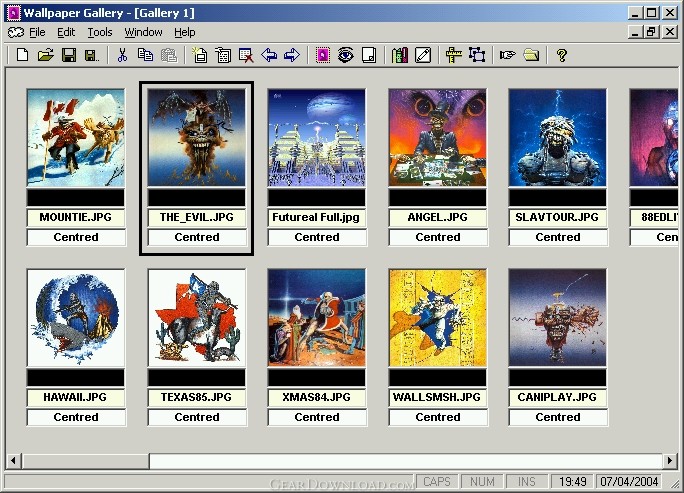Select the Futureal Full.jpg thumbnail image
The height and width of the screenshot is (493, 684).
317,137
